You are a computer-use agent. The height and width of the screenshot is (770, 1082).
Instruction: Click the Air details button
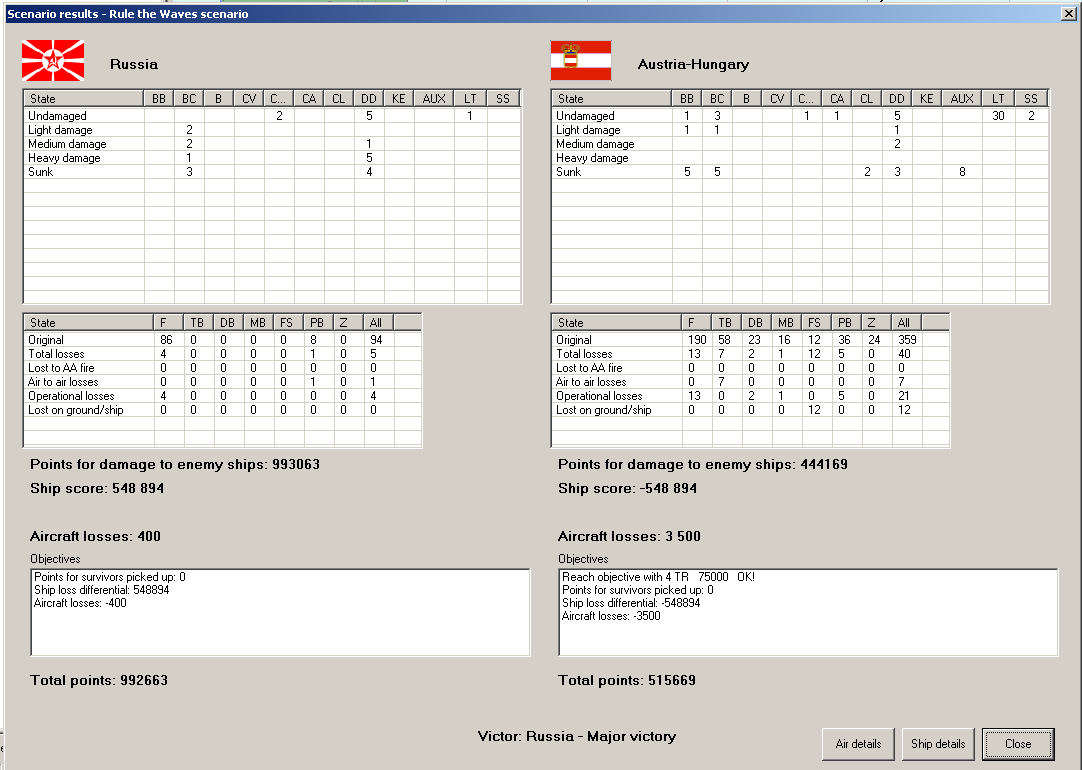(858, 744)
